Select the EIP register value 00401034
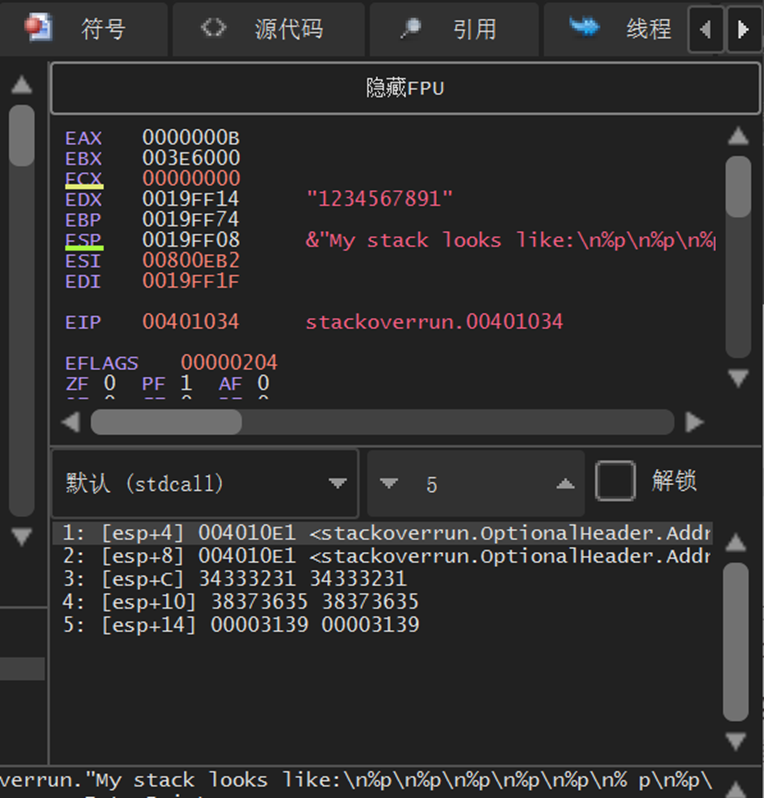 [x=191, y=322]
